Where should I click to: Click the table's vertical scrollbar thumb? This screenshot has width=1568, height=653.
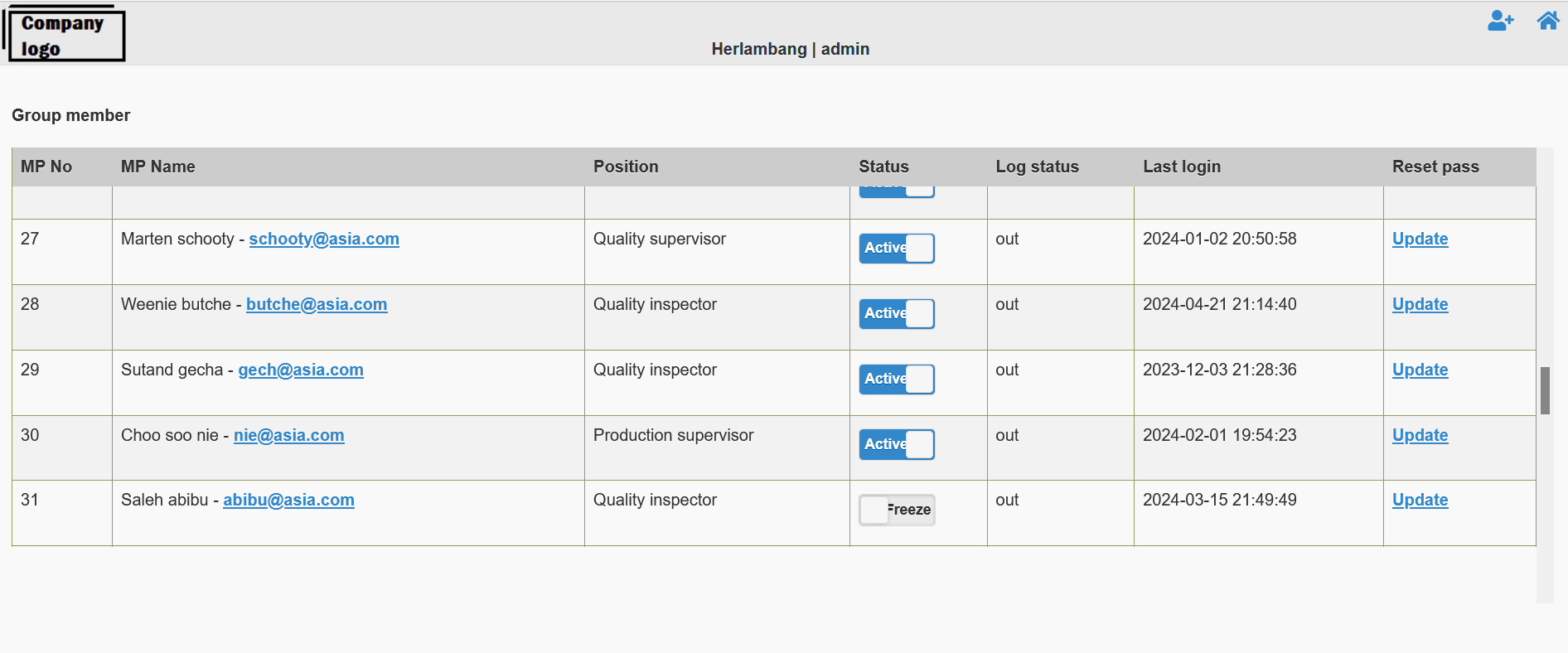(x=1545, y=390)
